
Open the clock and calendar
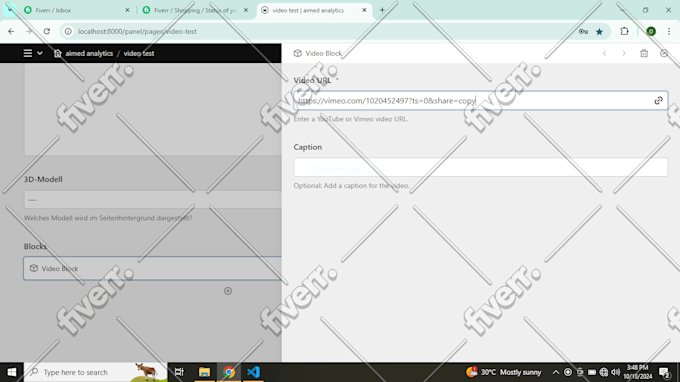tap(638, 372)
